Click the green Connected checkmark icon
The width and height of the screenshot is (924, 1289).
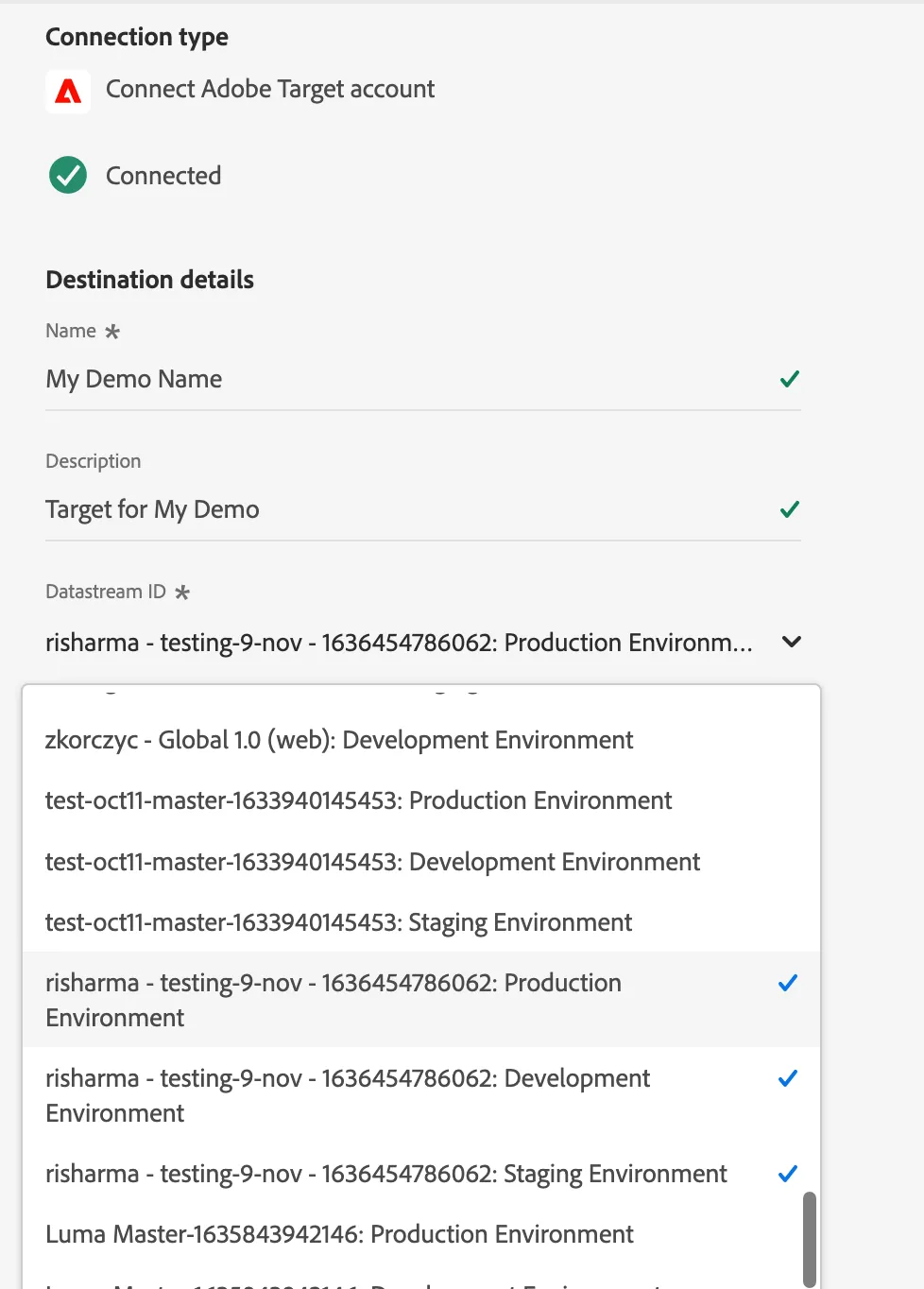(68, 175)
